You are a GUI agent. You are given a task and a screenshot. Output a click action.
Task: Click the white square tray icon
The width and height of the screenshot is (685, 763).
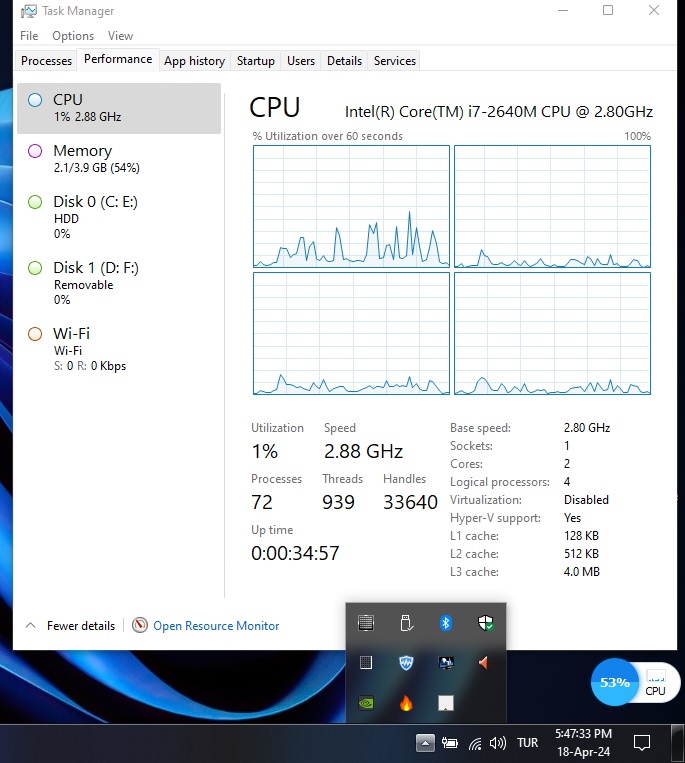[x=446, y=703]
